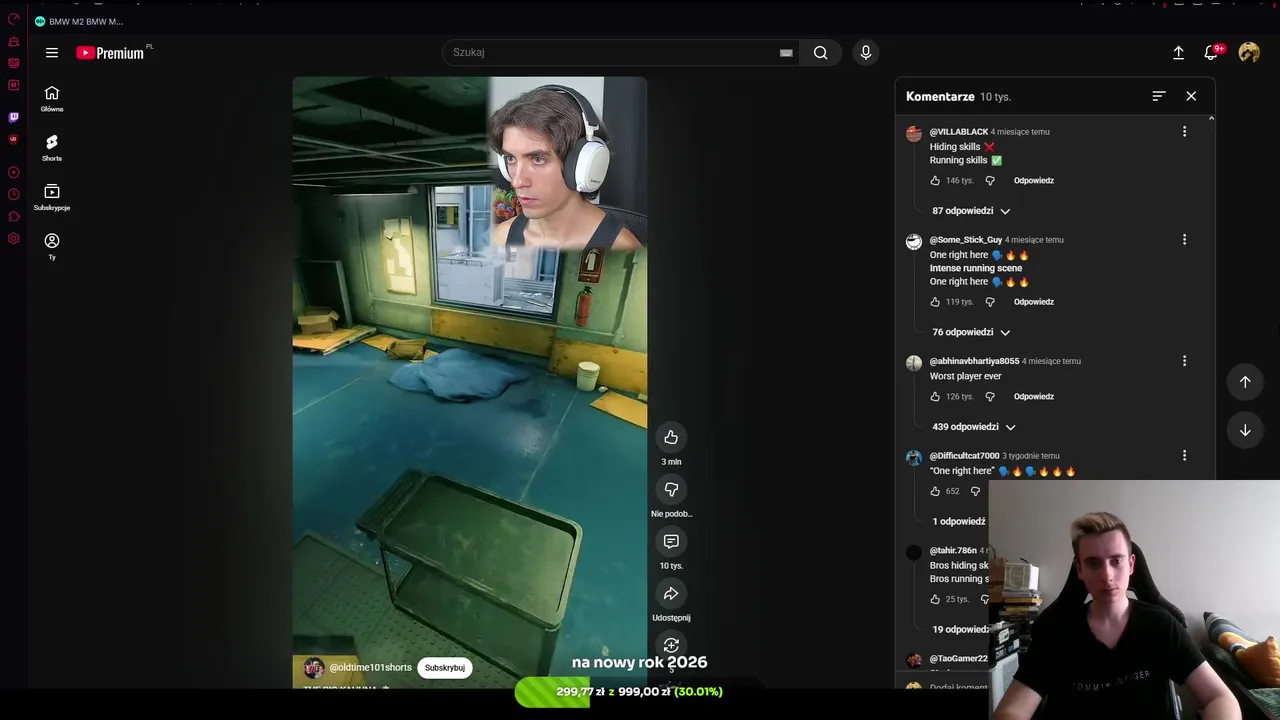
Task: Dislike @Some_Stick_Guy's comment
Action: tap(990, 302)
